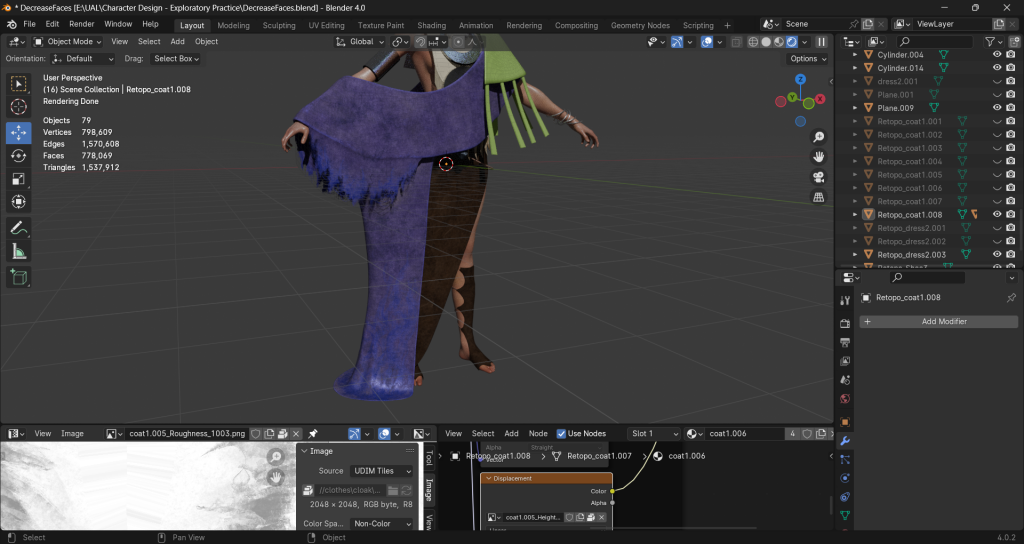Click the outliner search field
This screenshot has width=1024, height=544.
tap(933, 42)
